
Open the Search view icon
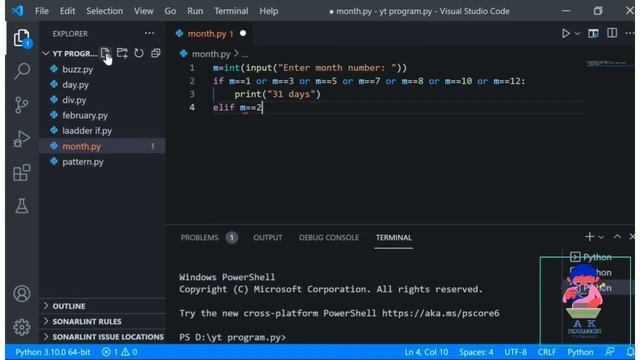click(22, 71)
